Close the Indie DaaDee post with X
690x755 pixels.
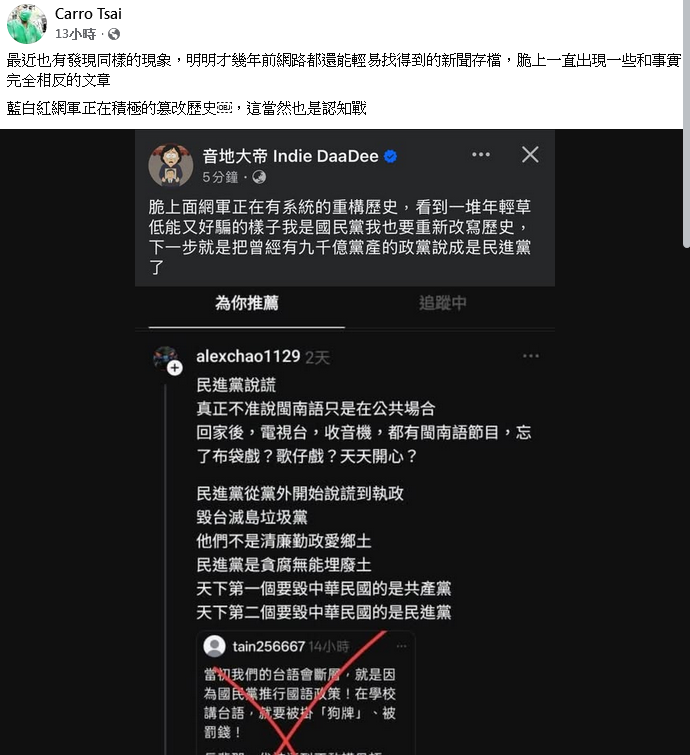(530, 155)
